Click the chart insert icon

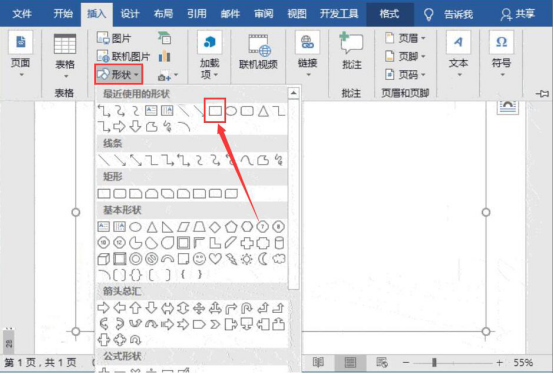click(165, 56)
